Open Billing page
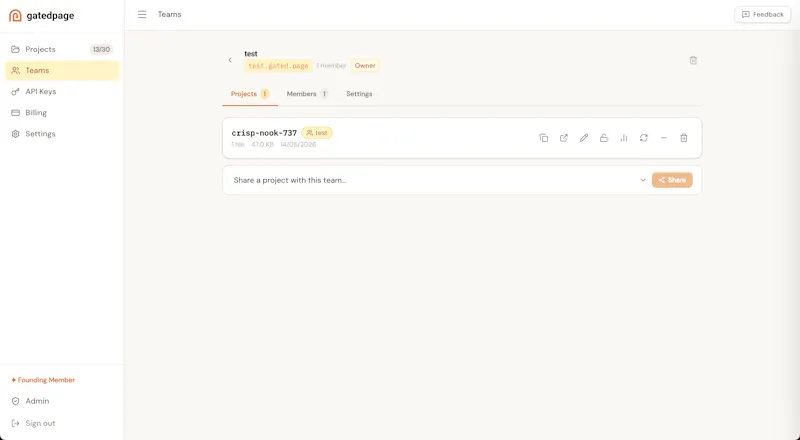This screenshot has width=800, height=440. coord(62,113)
